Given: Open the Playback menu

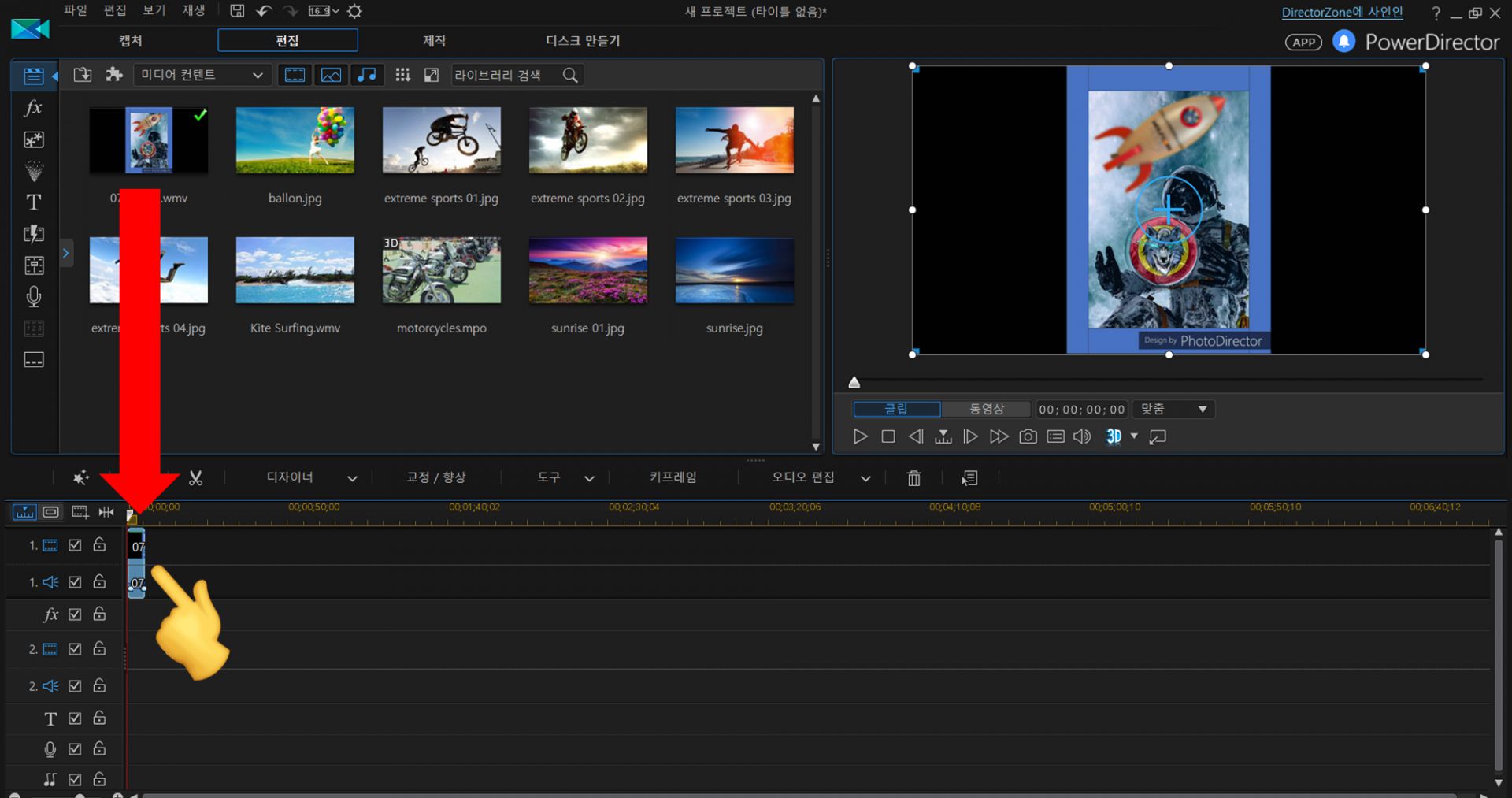Looking at the screenshot, I should click(194, 10).
